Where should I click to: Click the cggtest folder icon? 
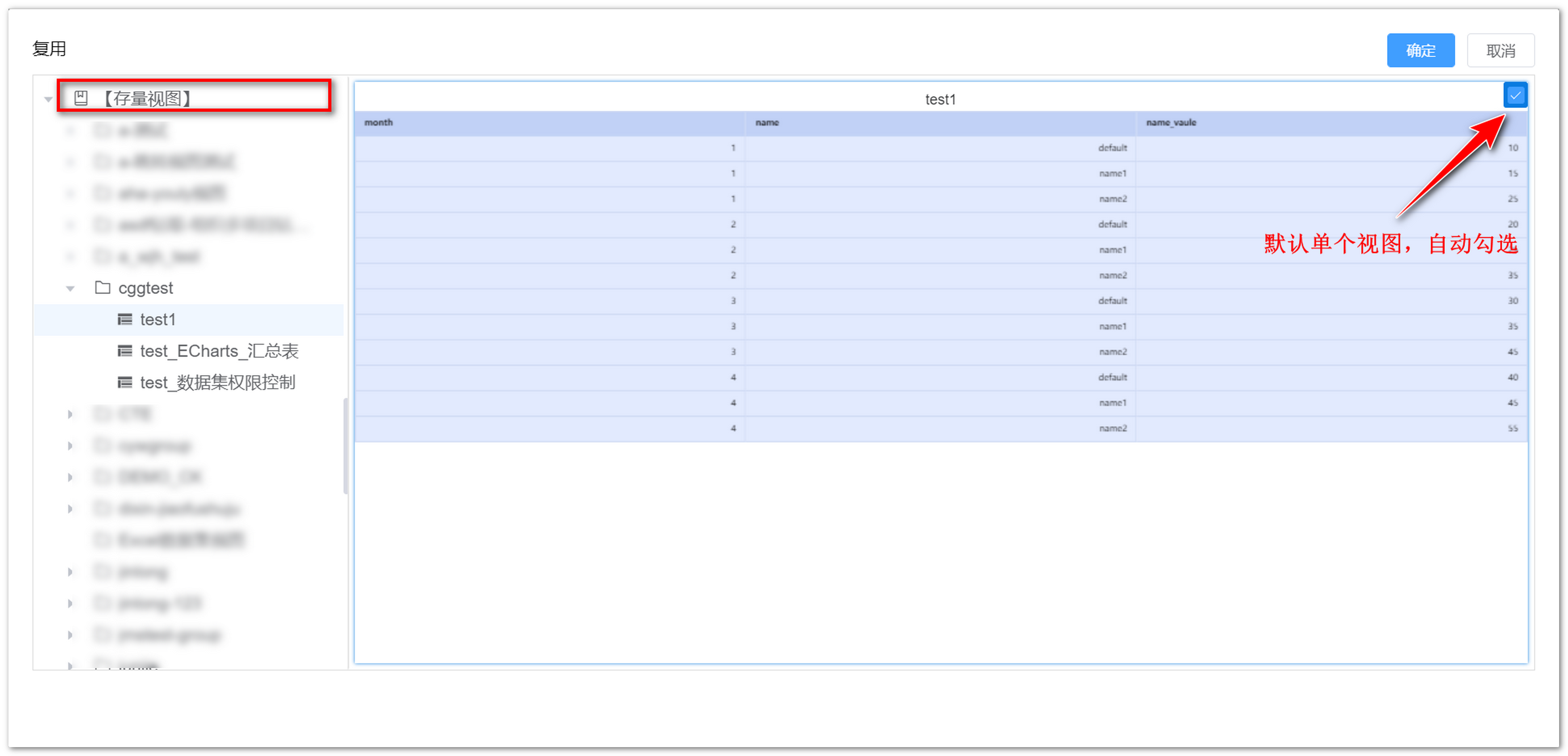(x=102, y=288)
